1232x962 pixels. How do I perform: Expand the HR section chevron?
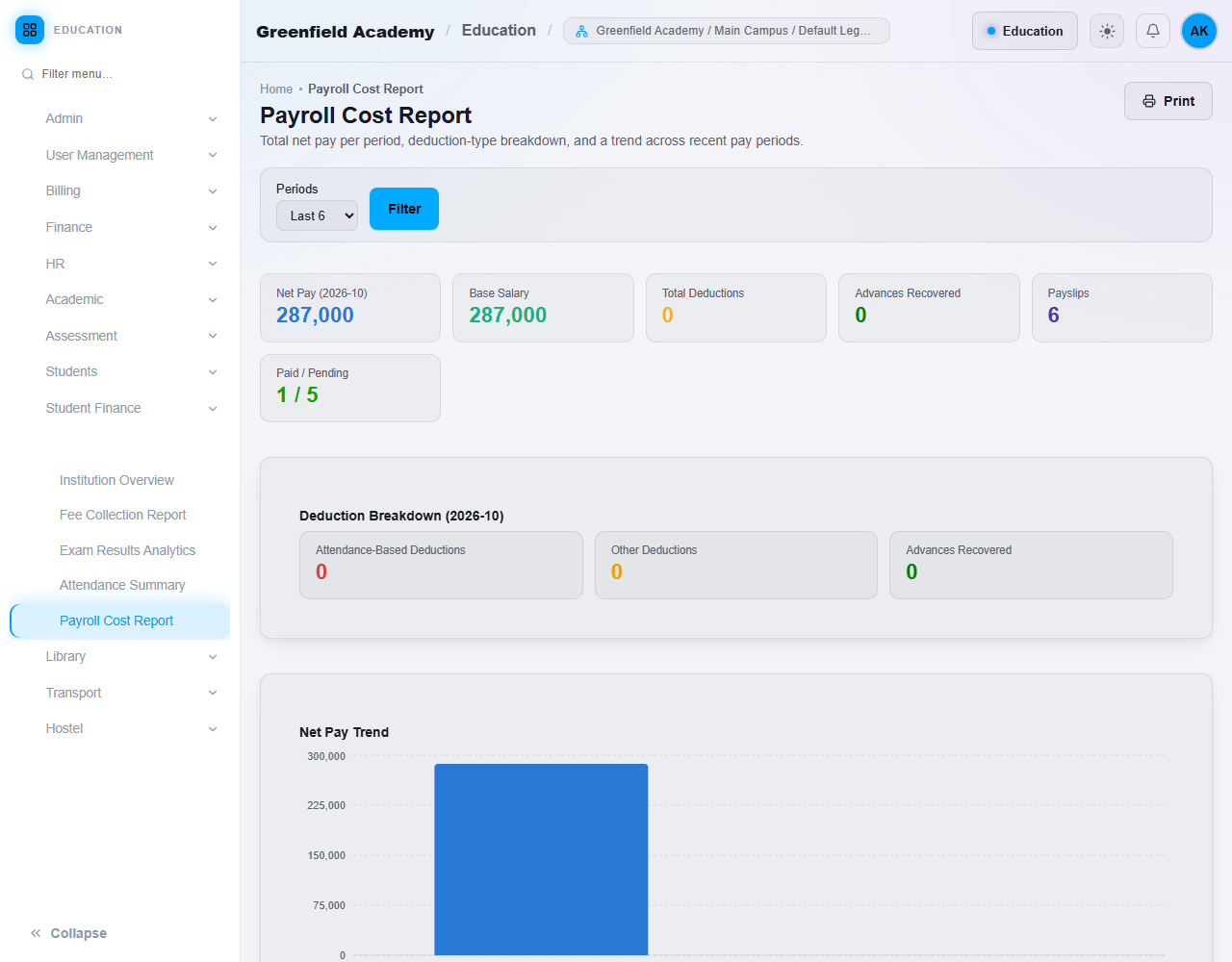pos(213,264)
